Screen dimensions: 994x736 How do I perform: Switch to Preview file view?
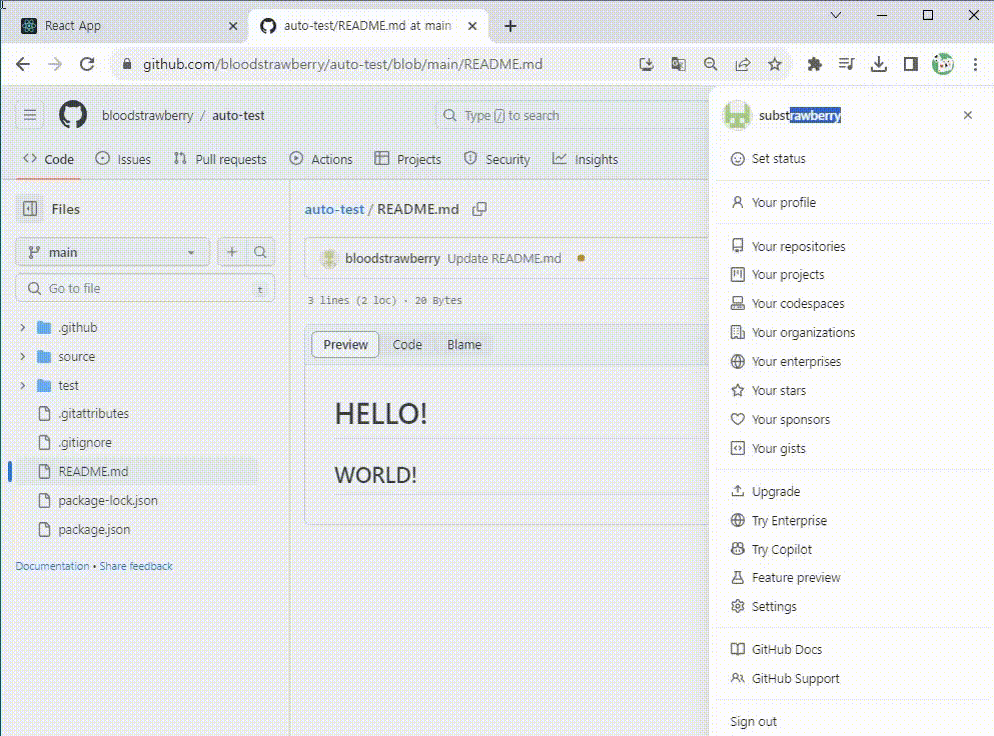(345, 344)
